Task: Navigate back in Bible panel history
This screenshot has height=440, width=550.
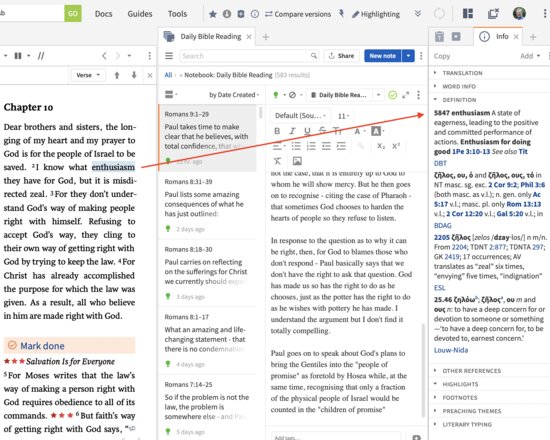Action: click(x=104, y=56)
